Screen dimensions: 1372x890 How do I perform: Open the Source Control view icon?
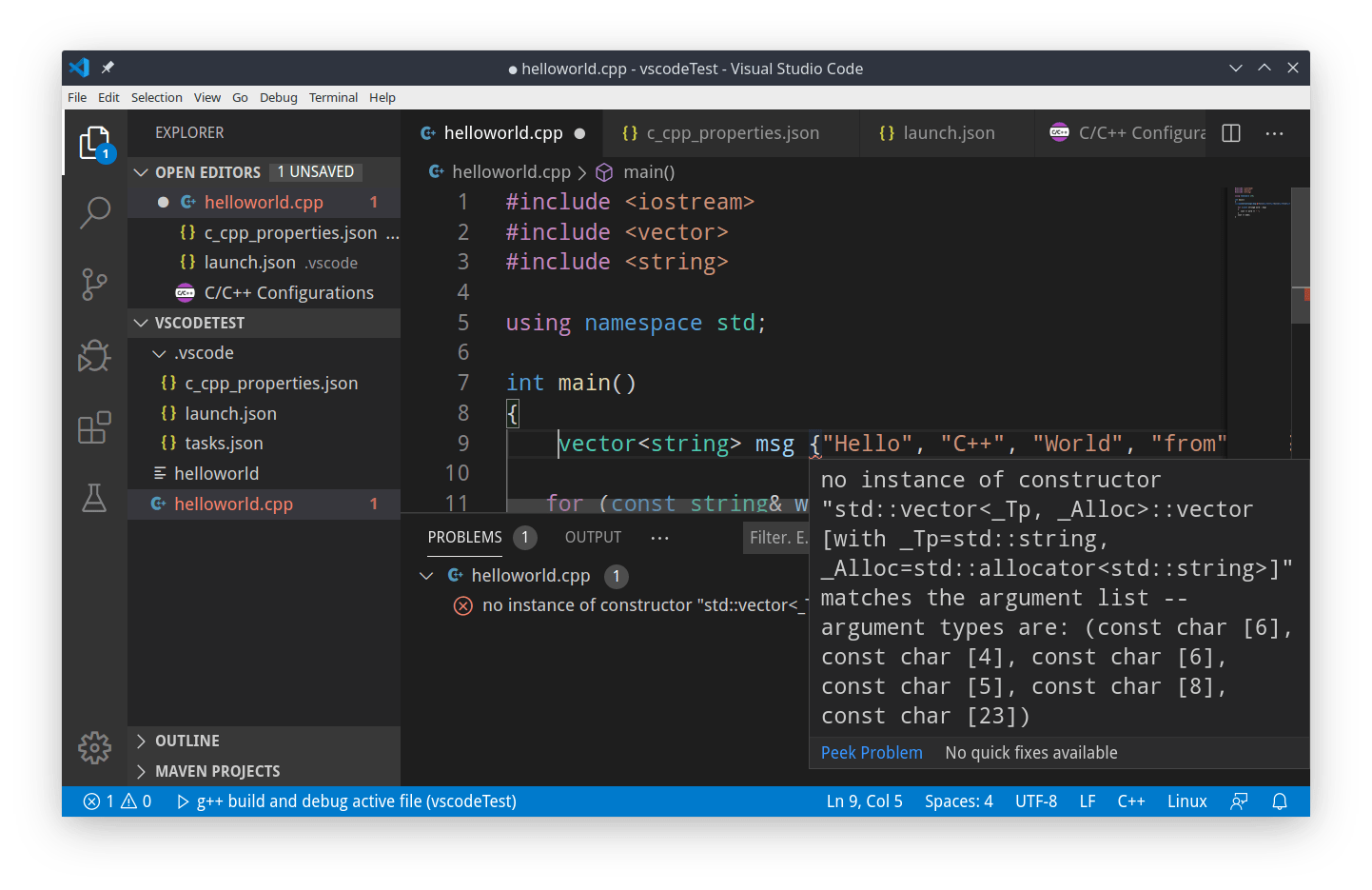coord(94,284)
